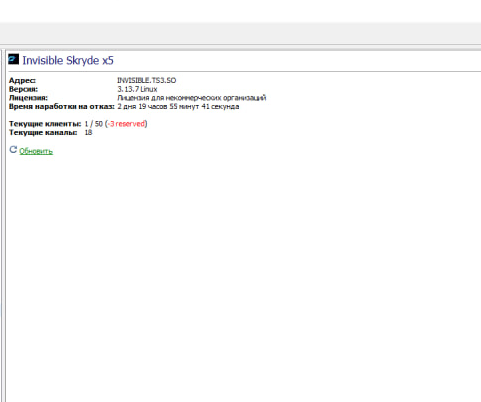The height and width of the screenshot is (402, 481).
Task: Click the refresh arrow icon beside Обновить
Action: pos(13,150)
